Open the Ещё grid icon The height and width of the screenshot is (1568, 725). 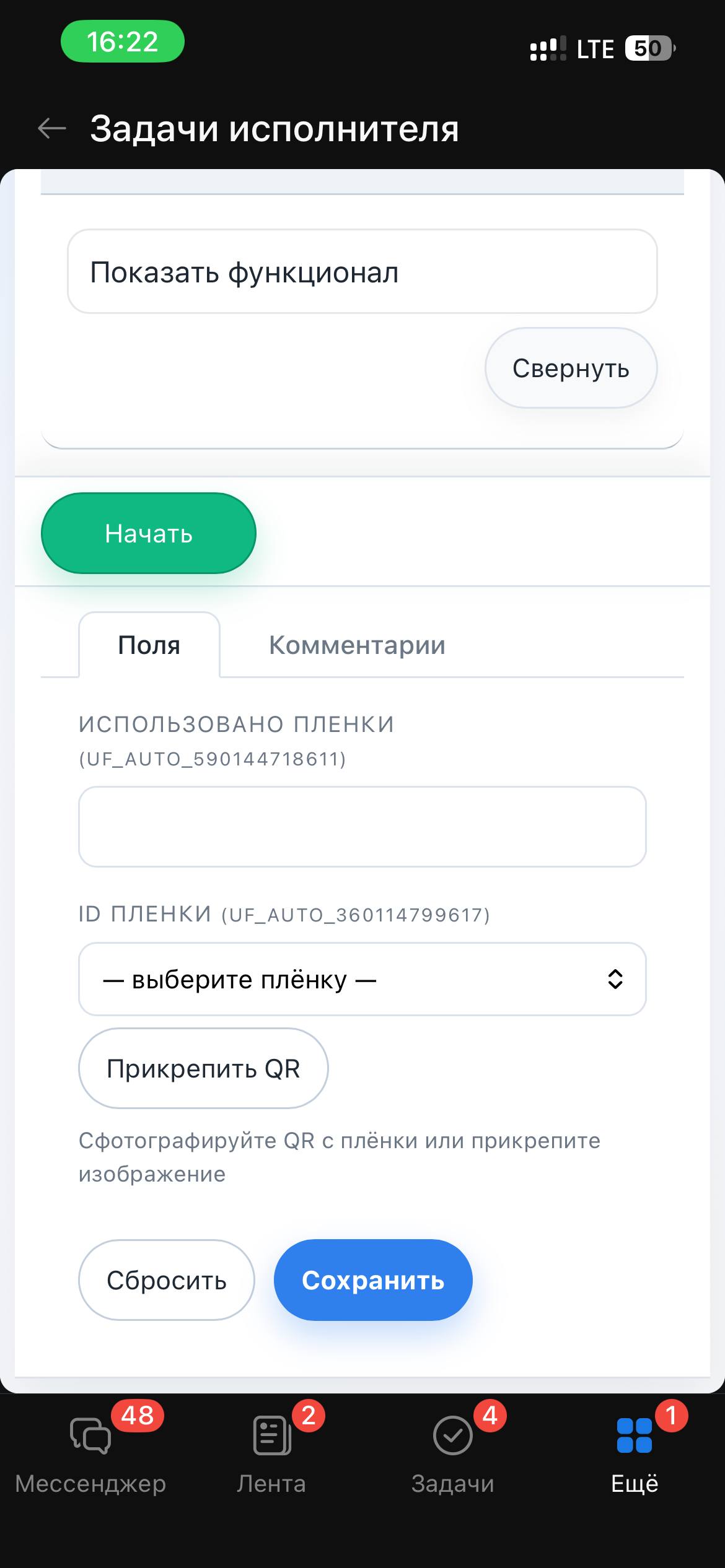(x=635, y=1435)
